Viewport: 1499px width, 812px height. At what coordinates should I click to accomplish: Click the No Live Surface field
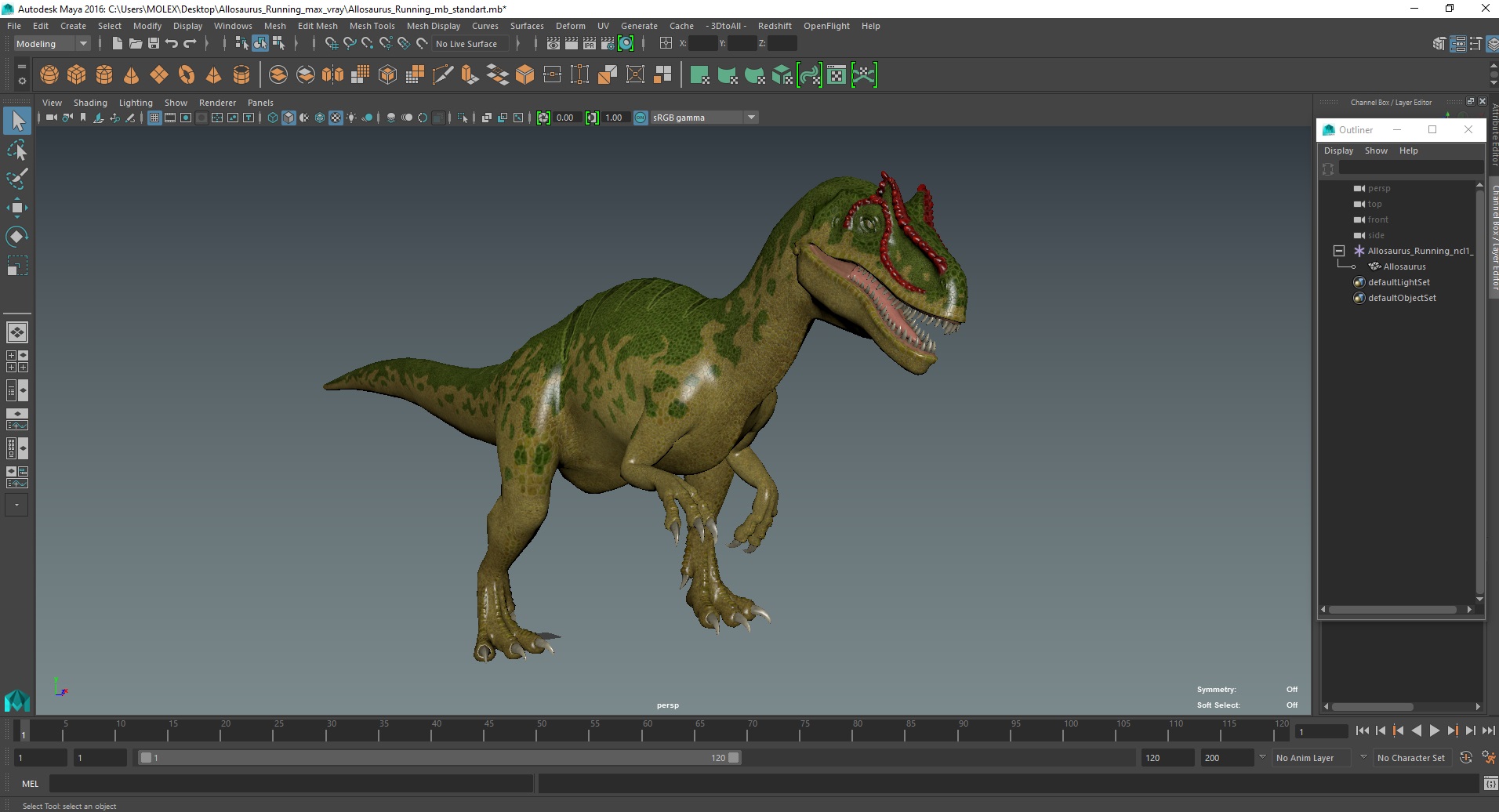[470, 44]
